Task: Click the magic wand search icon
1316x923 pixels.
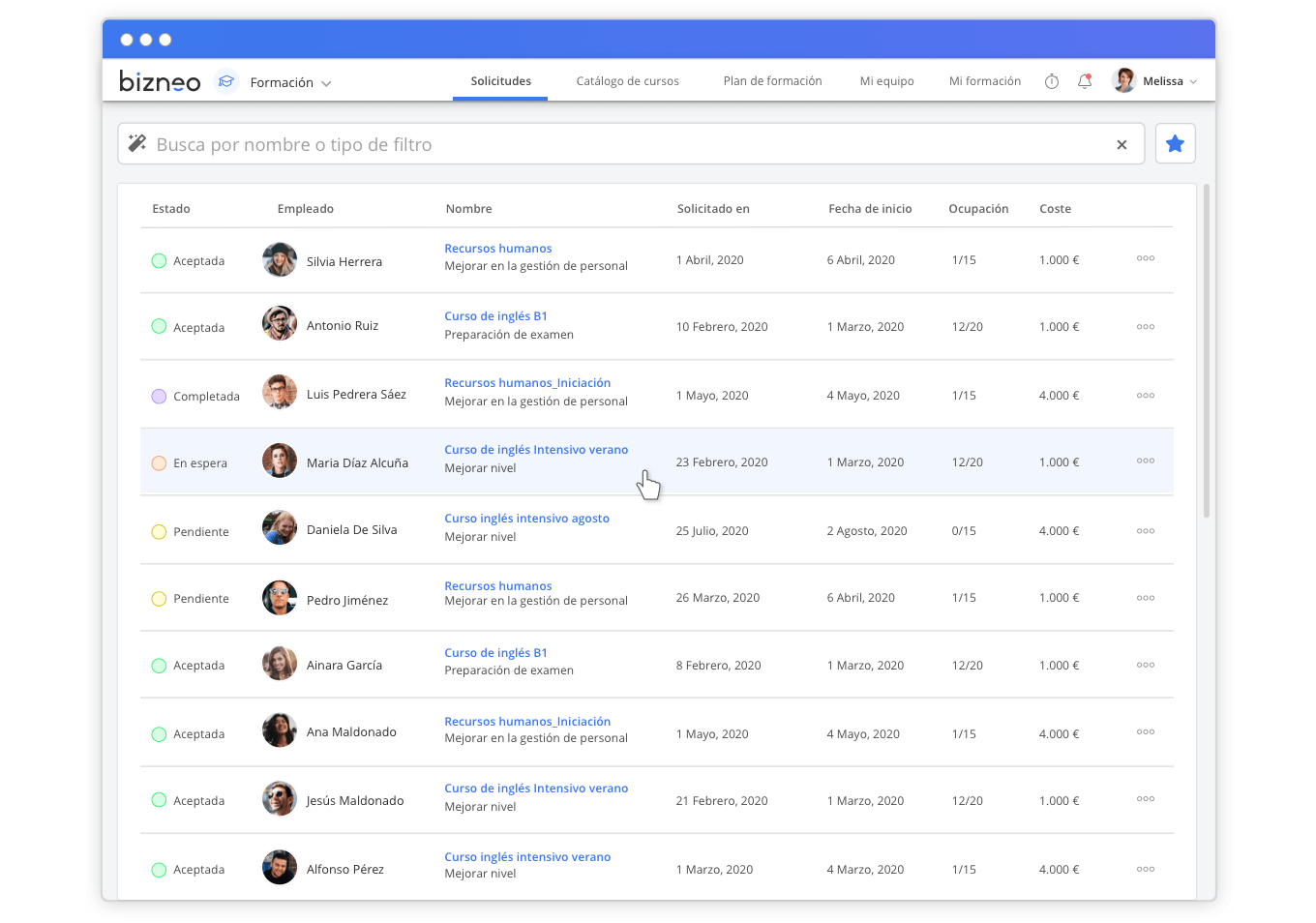Action: (137, 144)
